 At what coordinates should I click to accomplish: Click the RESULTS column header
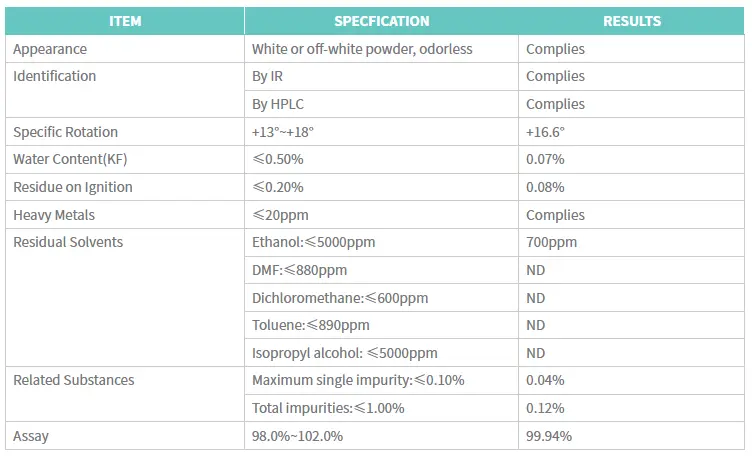point(632,21)
